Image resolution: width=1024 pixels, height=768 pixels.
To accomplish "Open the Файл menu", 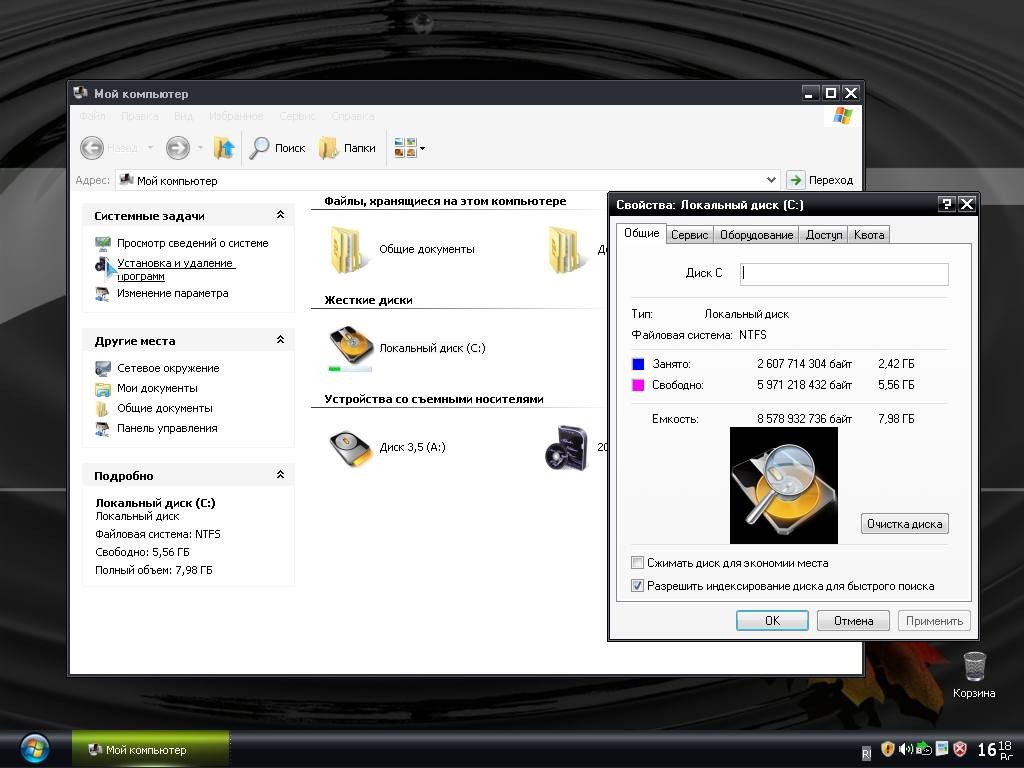I will click(92, 116).
